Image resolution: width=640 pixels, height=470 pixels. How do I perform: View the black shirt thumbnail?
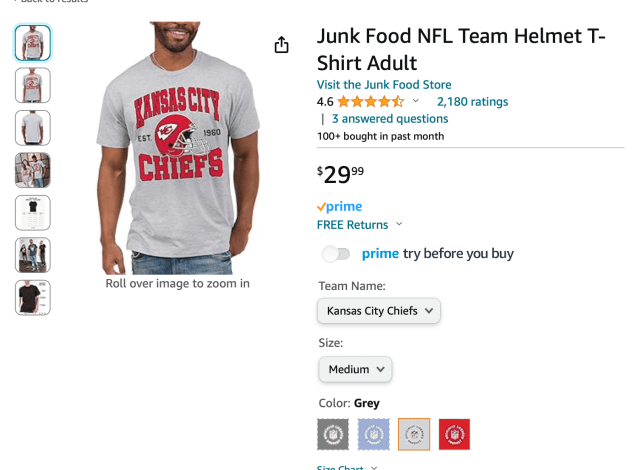(x=33, y=297)
